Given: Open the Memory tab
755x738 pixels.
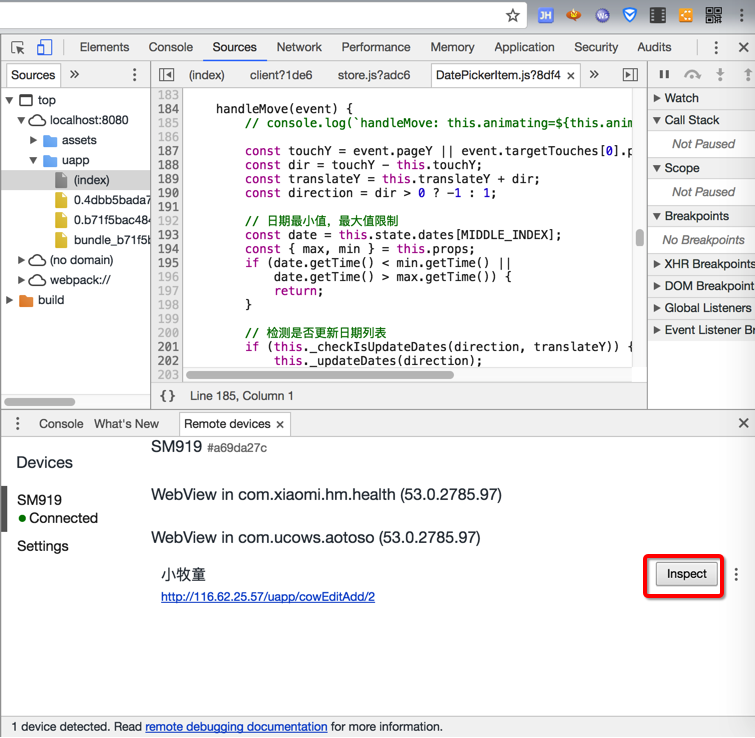Looking at the screenshot, I should coord(452,47).
